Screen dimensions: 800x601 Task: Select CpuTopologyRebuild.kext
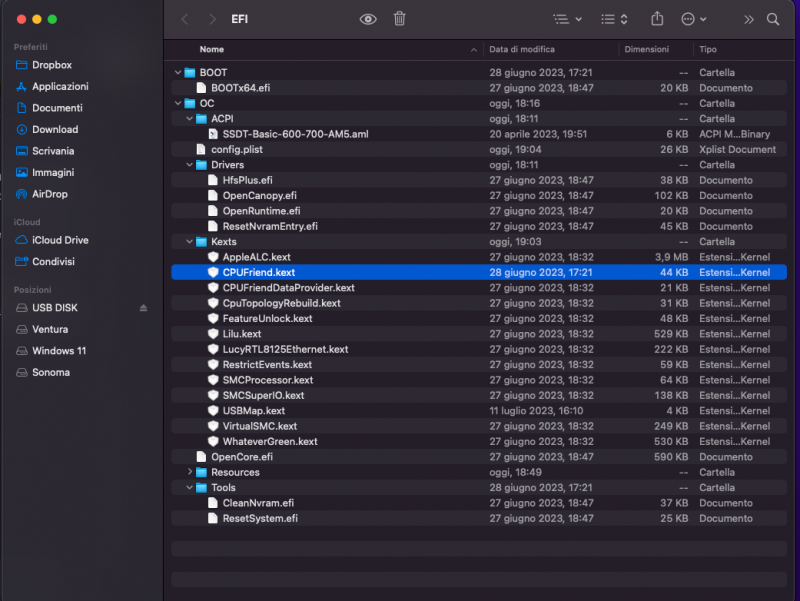pos(479,303)
